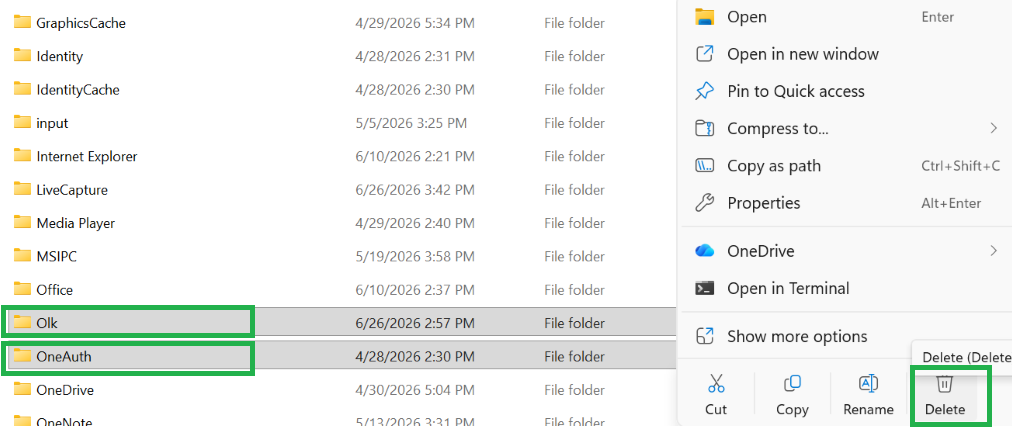Select the LiveCapture folder
The height and width of the screenshot is (430, 1012).
(x=72, y=190)
